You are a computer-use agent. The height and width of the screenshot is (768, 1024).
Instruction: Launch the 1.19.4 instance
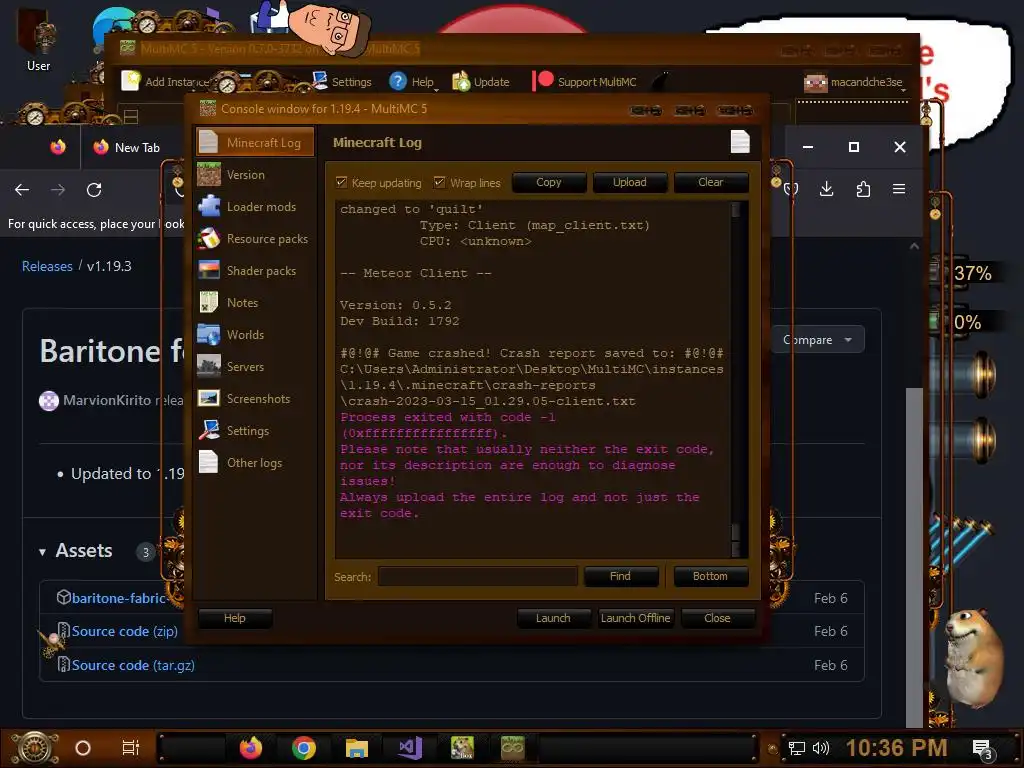click(x=553, y=618)
